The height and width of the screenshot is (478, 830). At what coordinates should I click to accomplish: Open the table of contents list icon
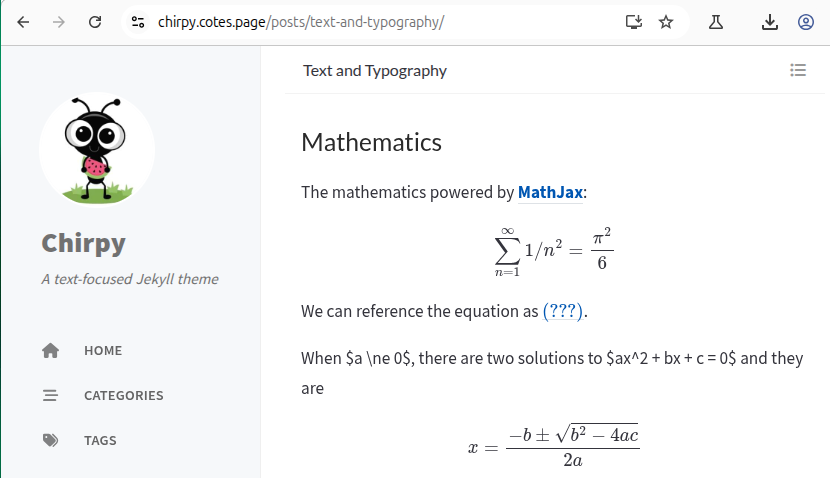coord(798,70)
